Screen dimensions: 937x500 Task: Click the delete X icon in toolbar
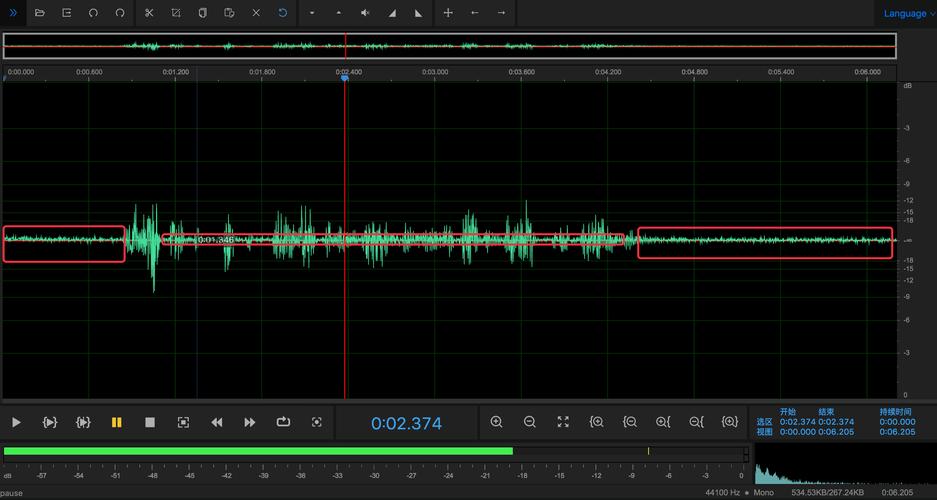click(x=256, y=13)
